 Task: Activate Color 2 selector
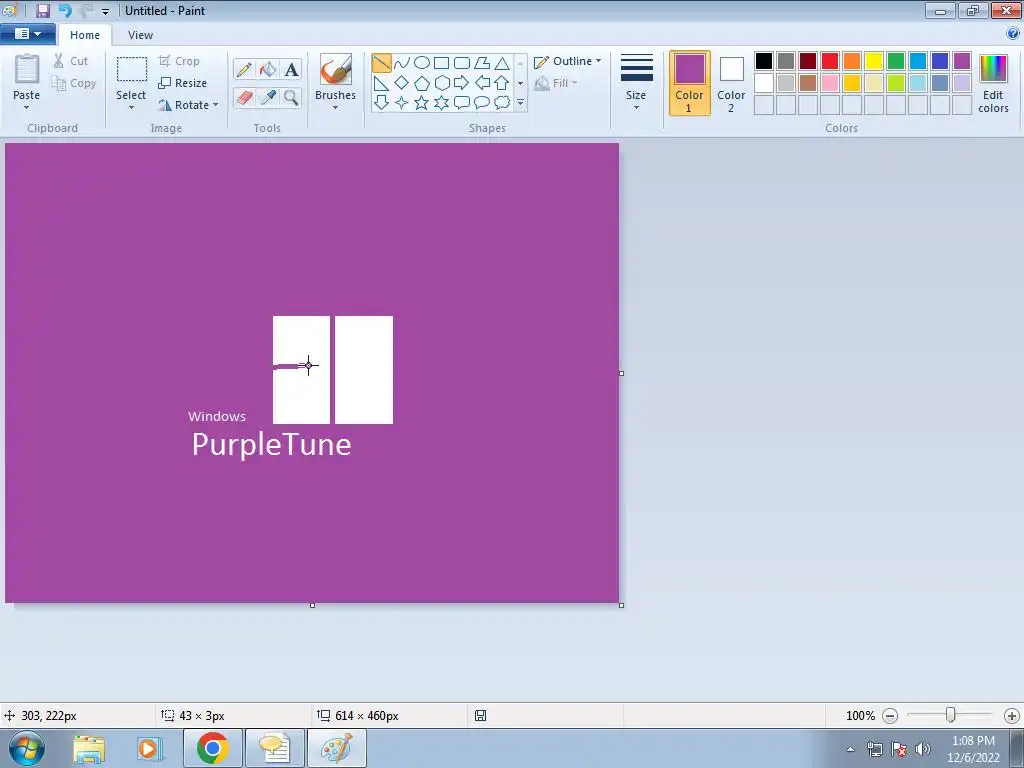tap(731, 83)
